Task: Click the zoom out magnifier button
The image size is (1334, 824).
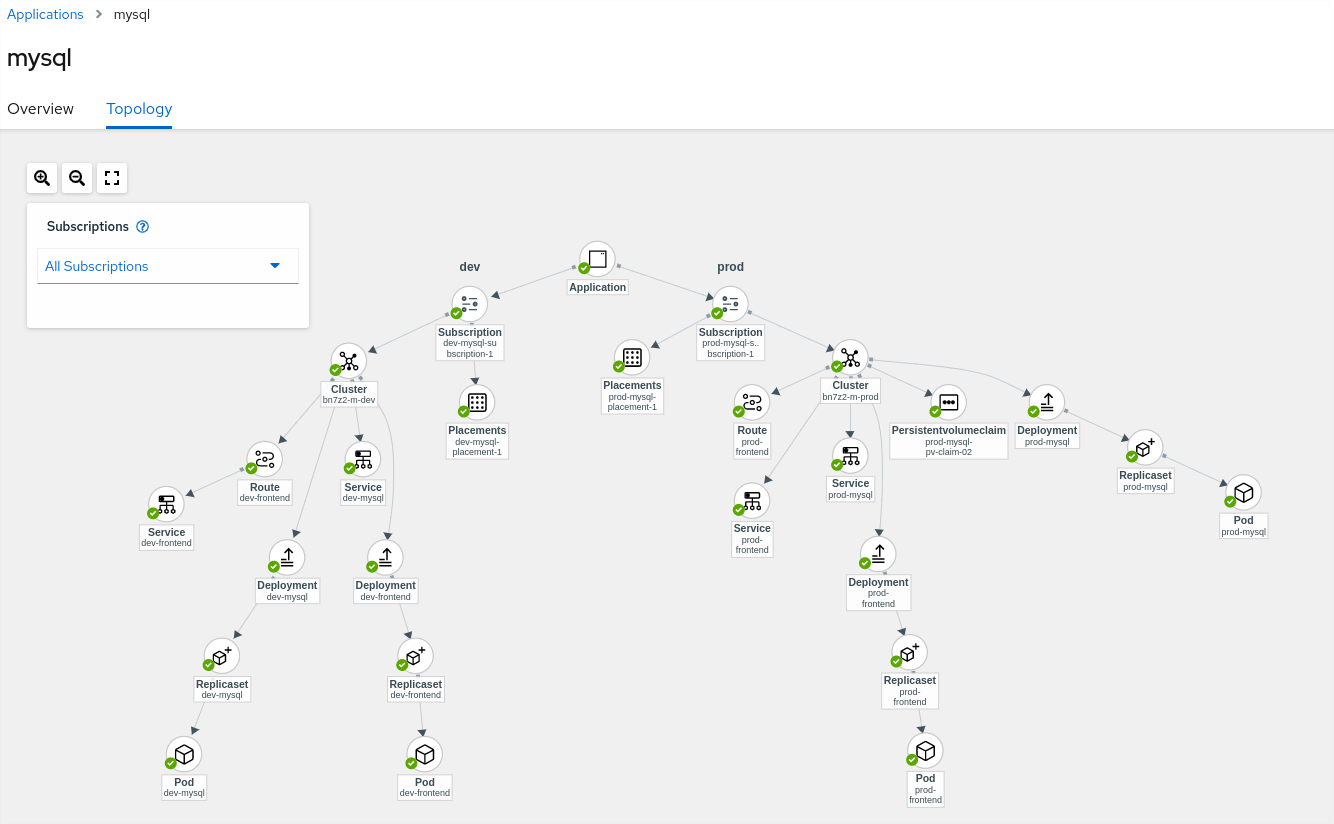Action: tap(77, 178)
